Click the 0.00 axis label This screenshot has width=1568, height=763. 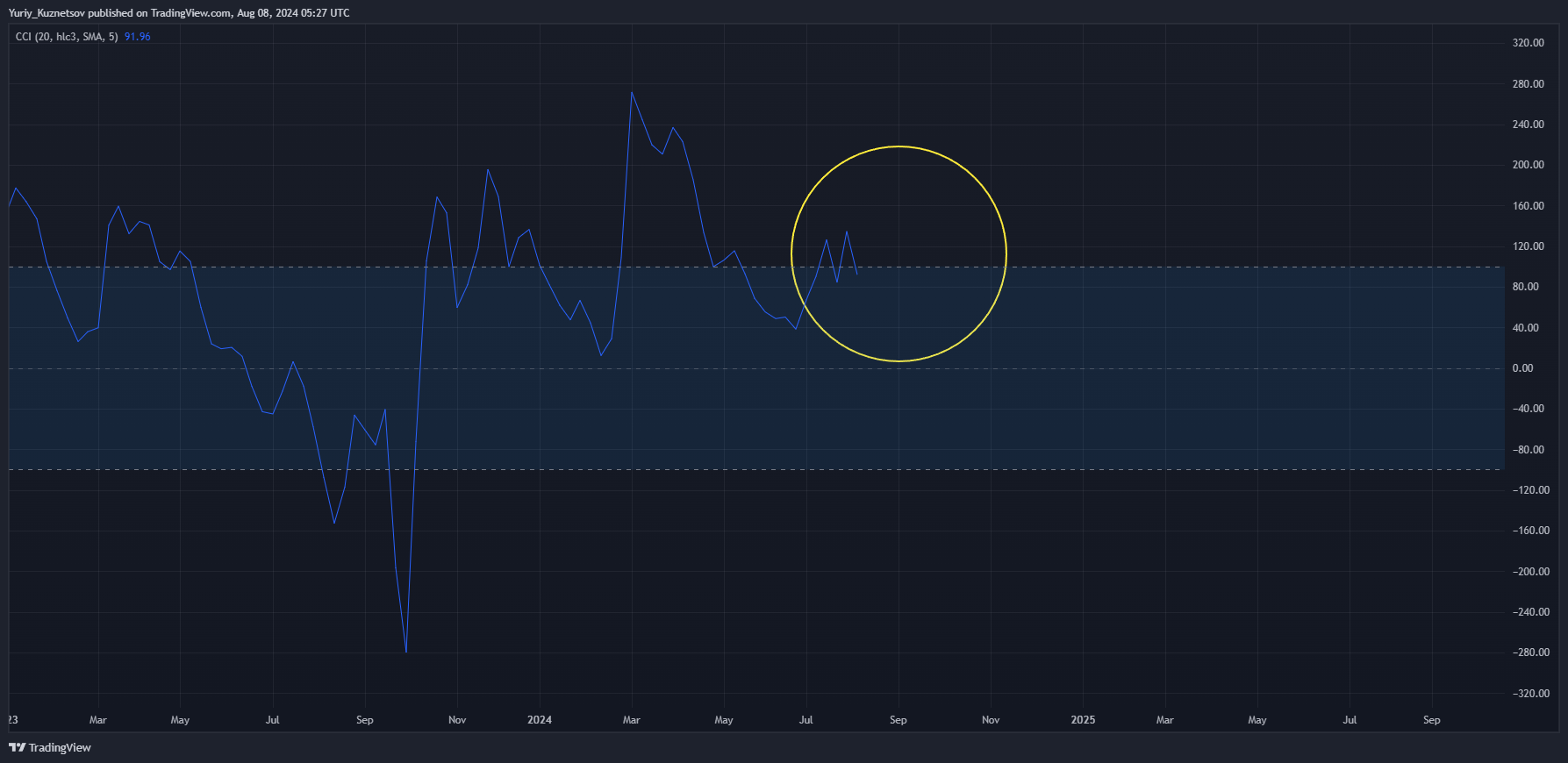[1522, 368]
